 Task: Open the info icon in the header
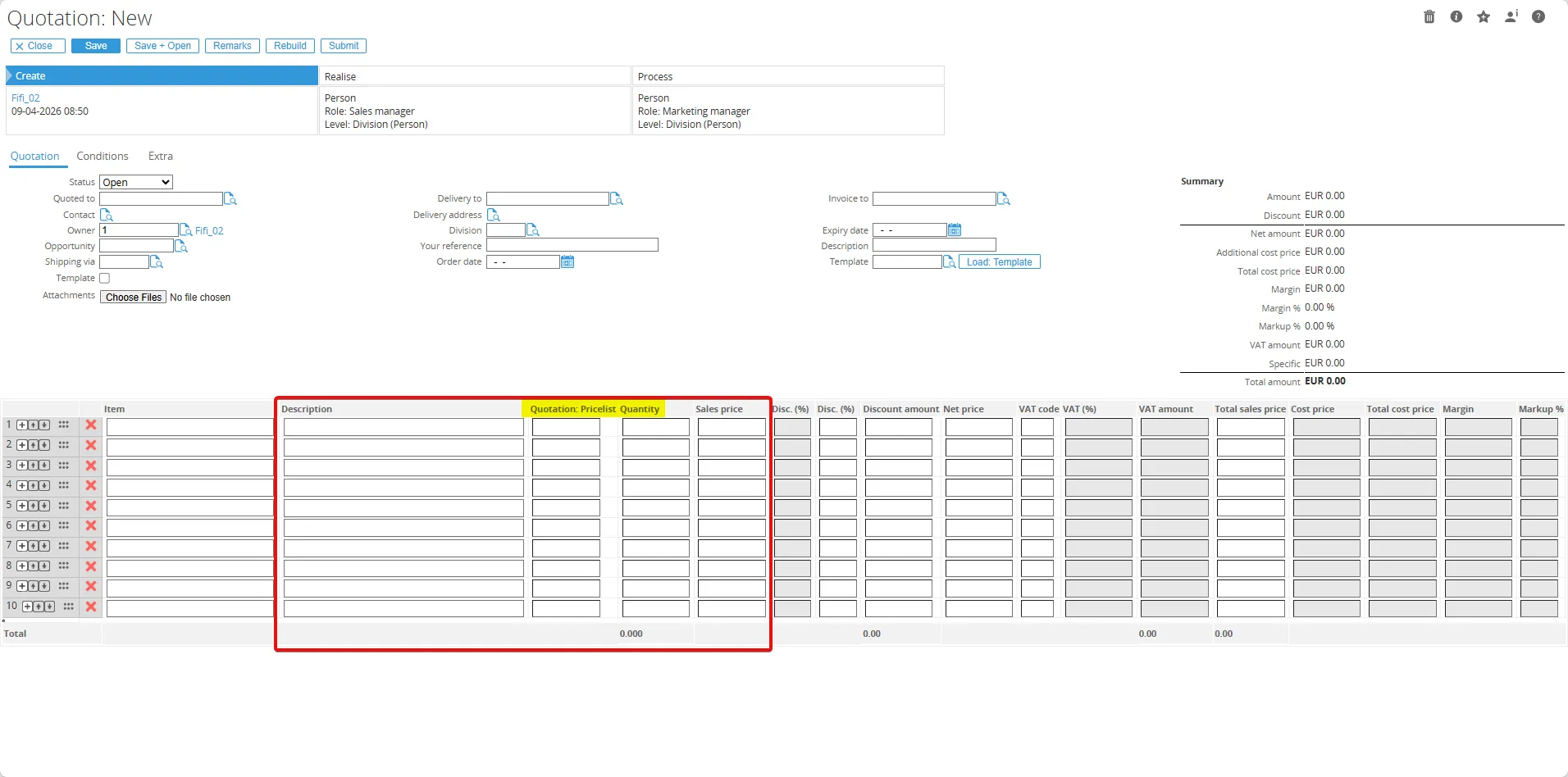(x=1456, y=16)
